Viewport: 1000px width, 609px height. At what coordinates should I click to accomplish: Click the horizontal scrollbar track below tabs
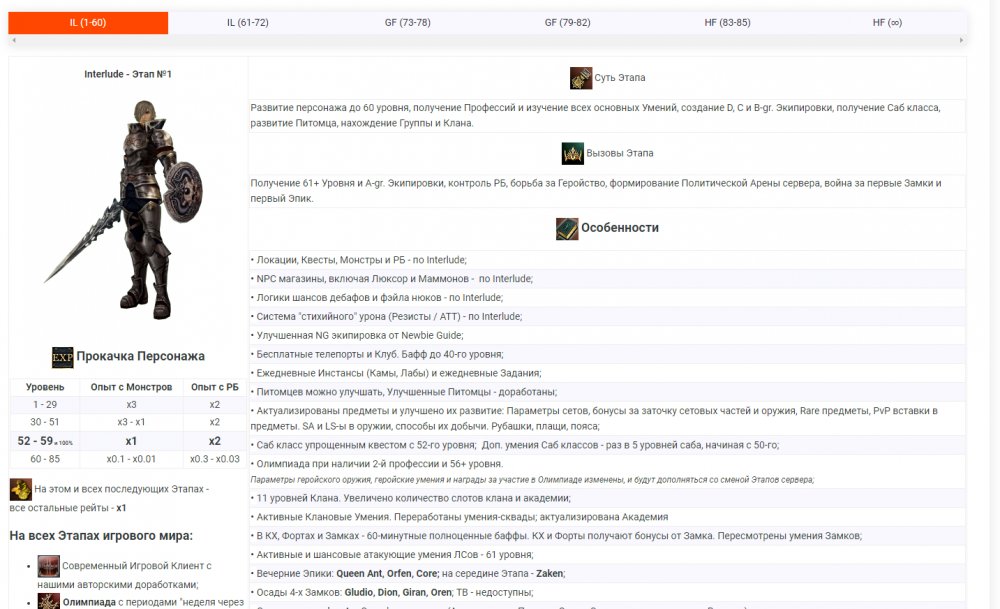[487, 40]
